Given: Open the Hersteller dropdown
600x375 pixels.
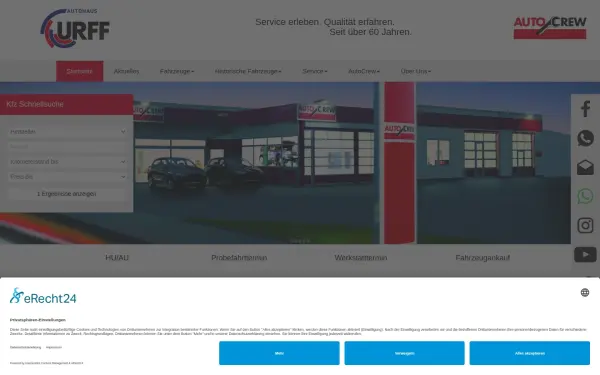Looking at the screenshot, I should tap(67, 132).
